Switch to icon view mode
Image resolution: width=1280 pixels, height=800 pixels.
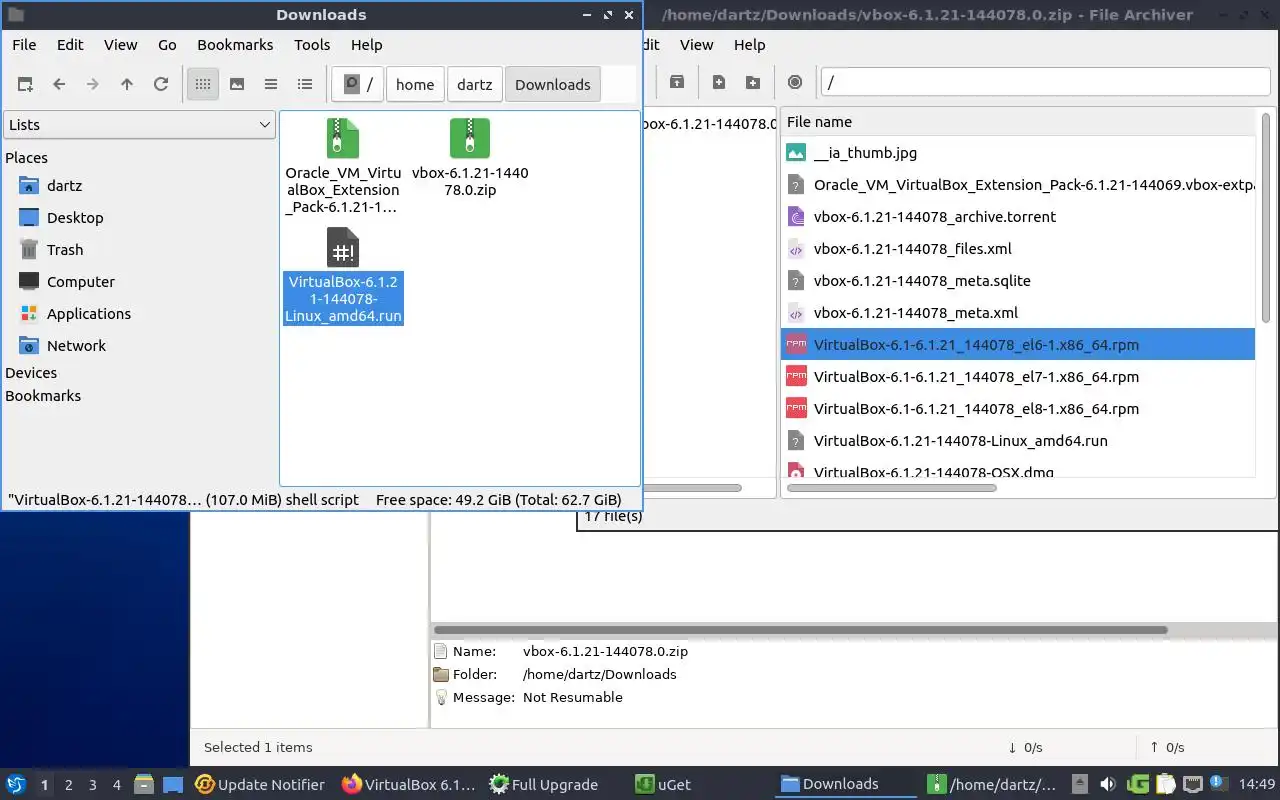(x=203, y=84)
